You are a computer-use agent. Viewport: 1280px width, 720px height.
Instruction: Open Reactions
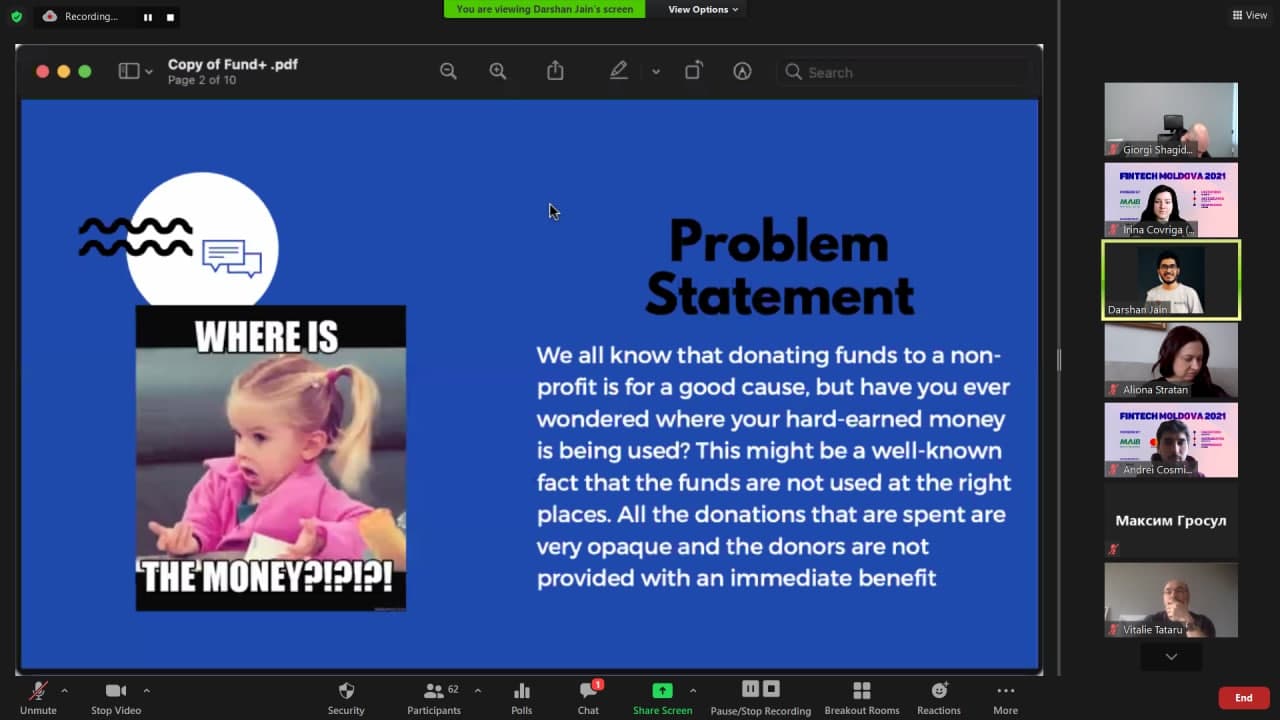pyautogui.click(x=939, y=697)
